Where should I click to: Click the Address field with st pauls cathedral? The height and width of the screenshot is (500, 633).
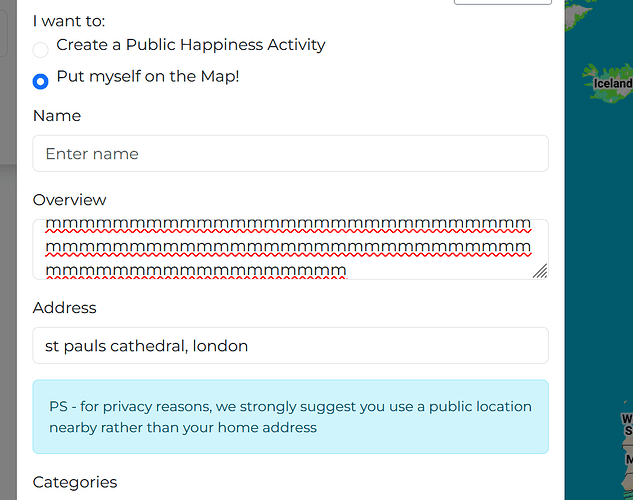click(290, 345)
